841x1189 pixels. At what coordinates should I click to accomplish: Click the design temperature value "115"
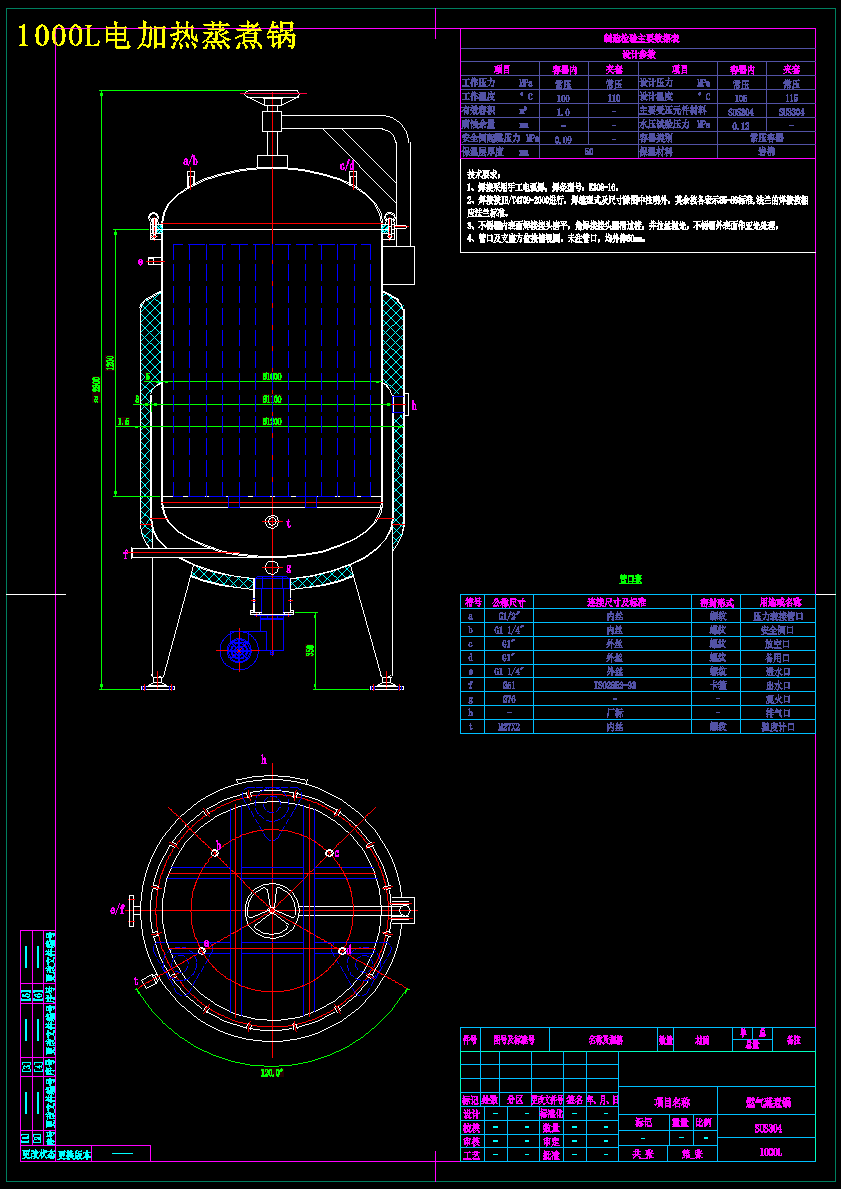coord(792,98)
